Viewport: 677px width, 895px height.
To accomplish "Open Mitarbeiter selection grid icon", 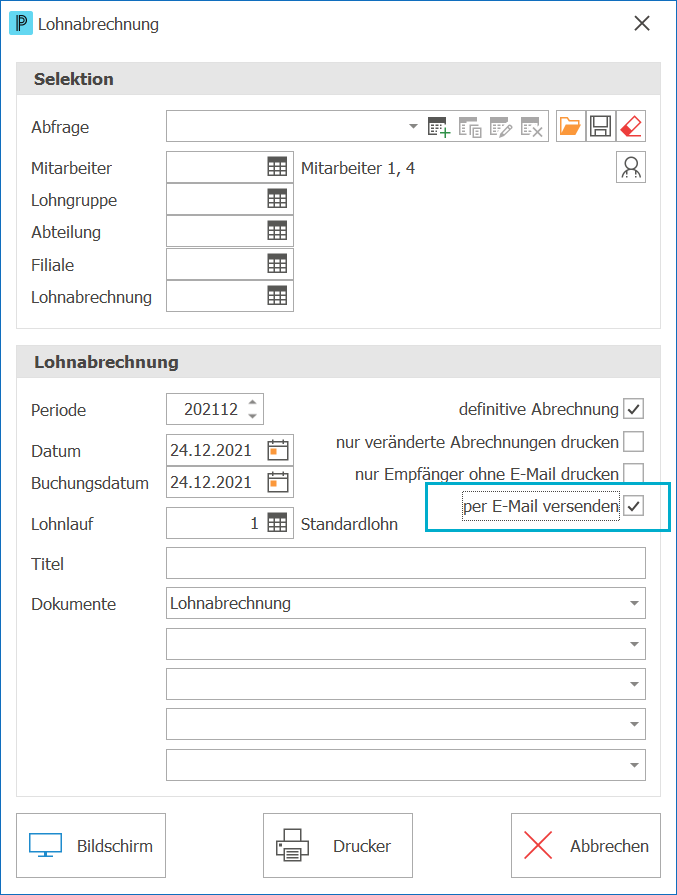I will pos(277,167).
